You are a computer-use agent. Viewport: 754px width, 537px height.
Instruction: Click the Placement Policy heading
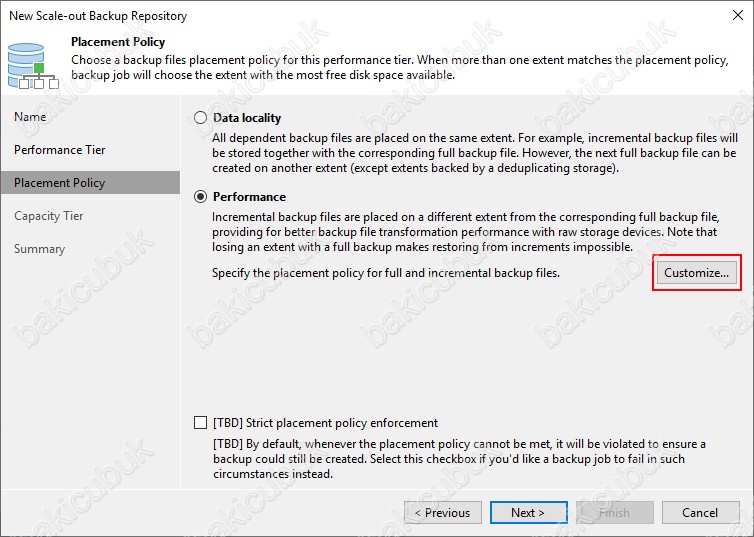[x=118, y=42]
